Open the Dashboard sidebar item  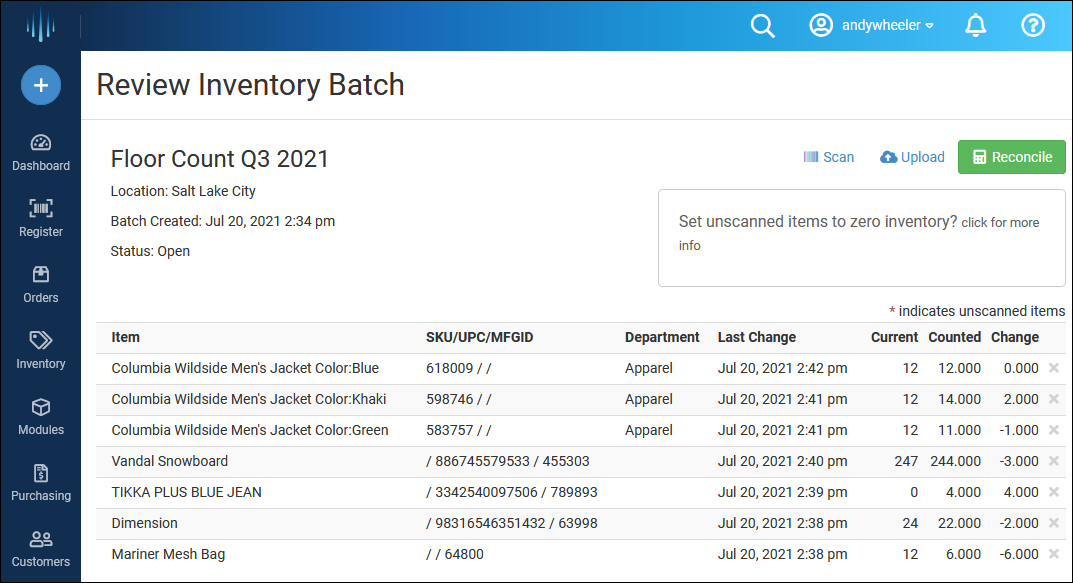pos(41,153)
